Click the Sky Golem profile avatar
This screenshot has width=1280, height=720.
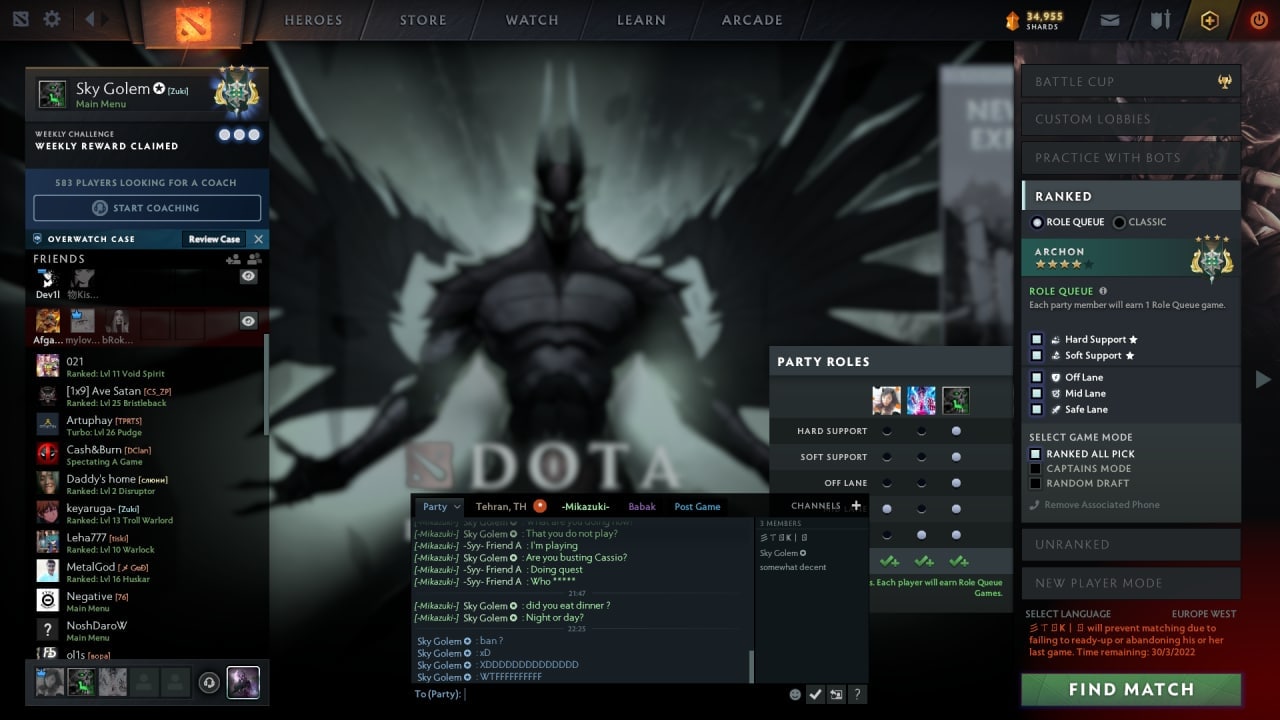coord(53,94)
